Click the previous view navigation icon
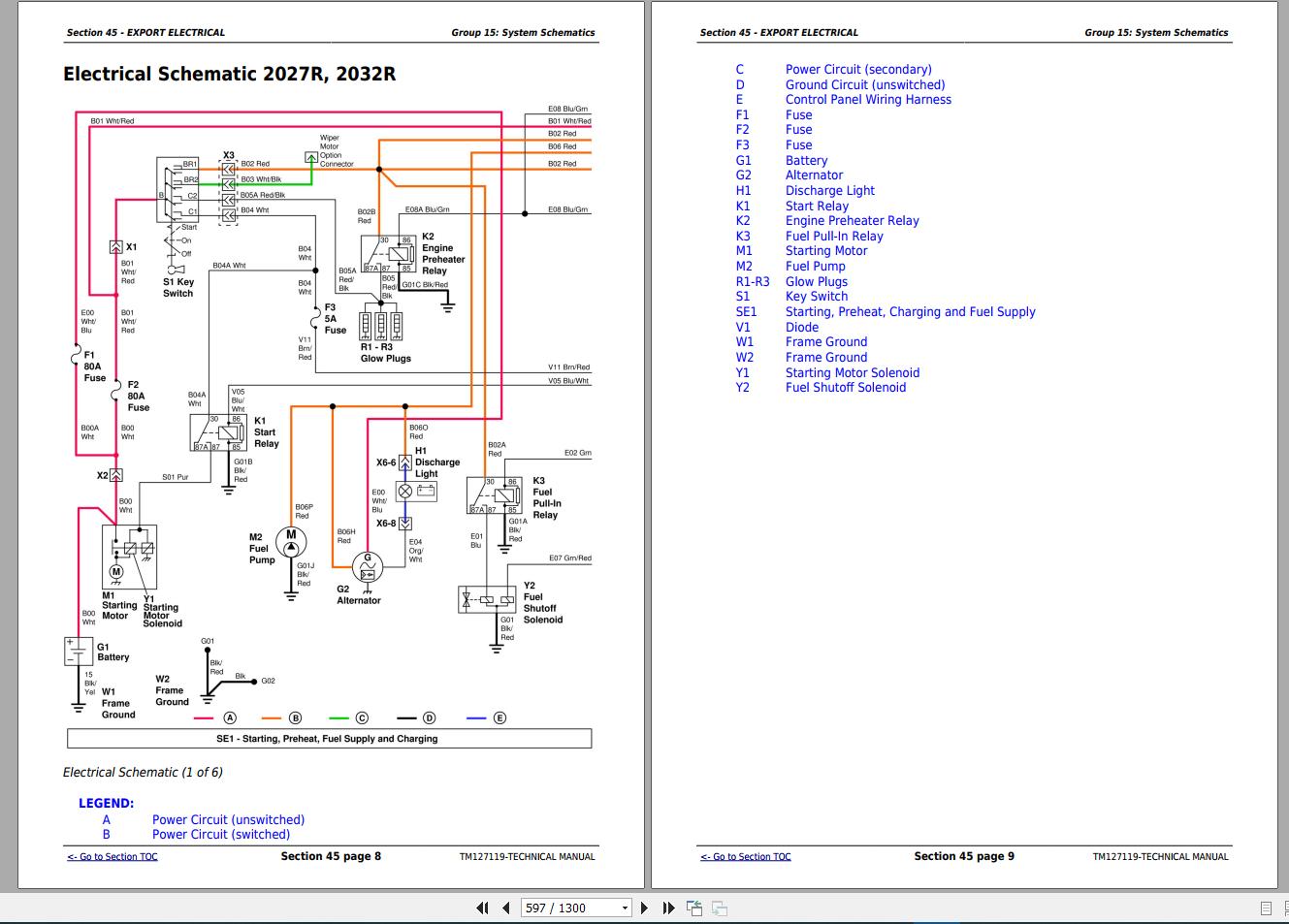1289x924 pixels. click(694, 908)
